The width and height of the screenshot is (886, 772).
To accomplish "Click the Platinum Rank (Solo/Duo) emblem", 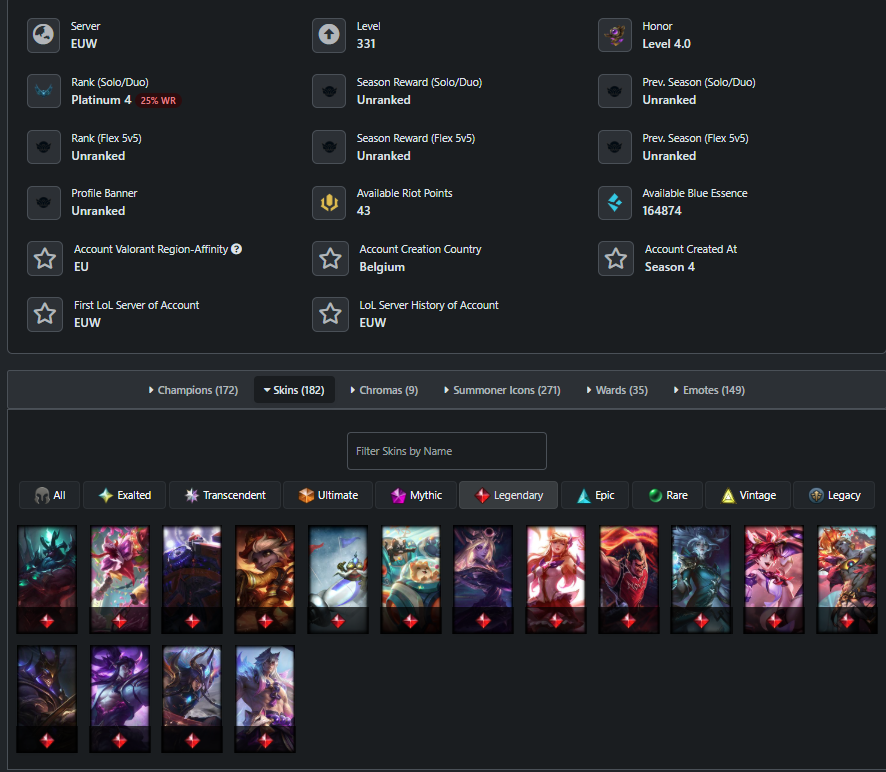I will 44,91.
